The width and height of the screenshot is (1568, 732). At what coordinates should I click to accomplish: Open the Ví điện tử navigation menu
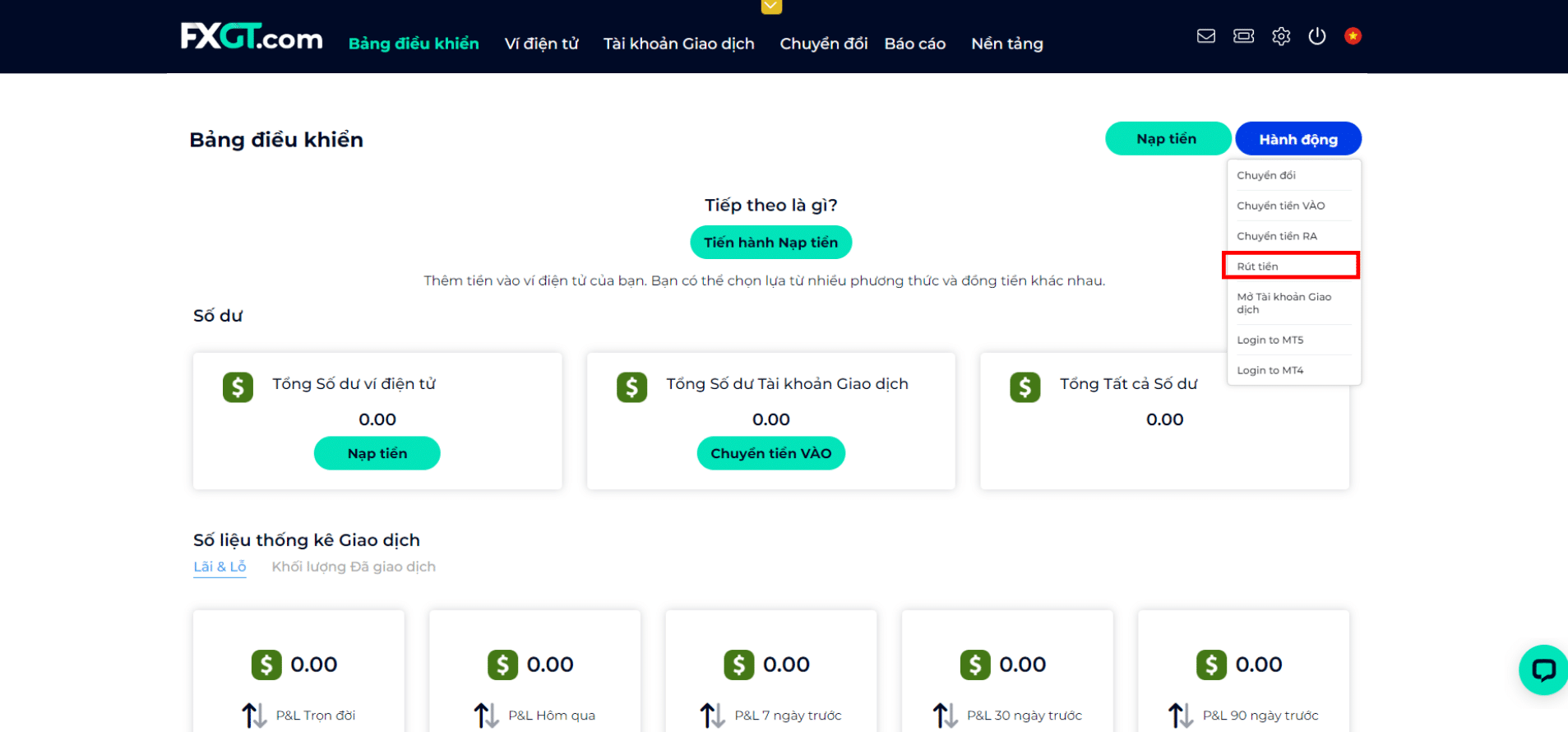coord(541,44)
